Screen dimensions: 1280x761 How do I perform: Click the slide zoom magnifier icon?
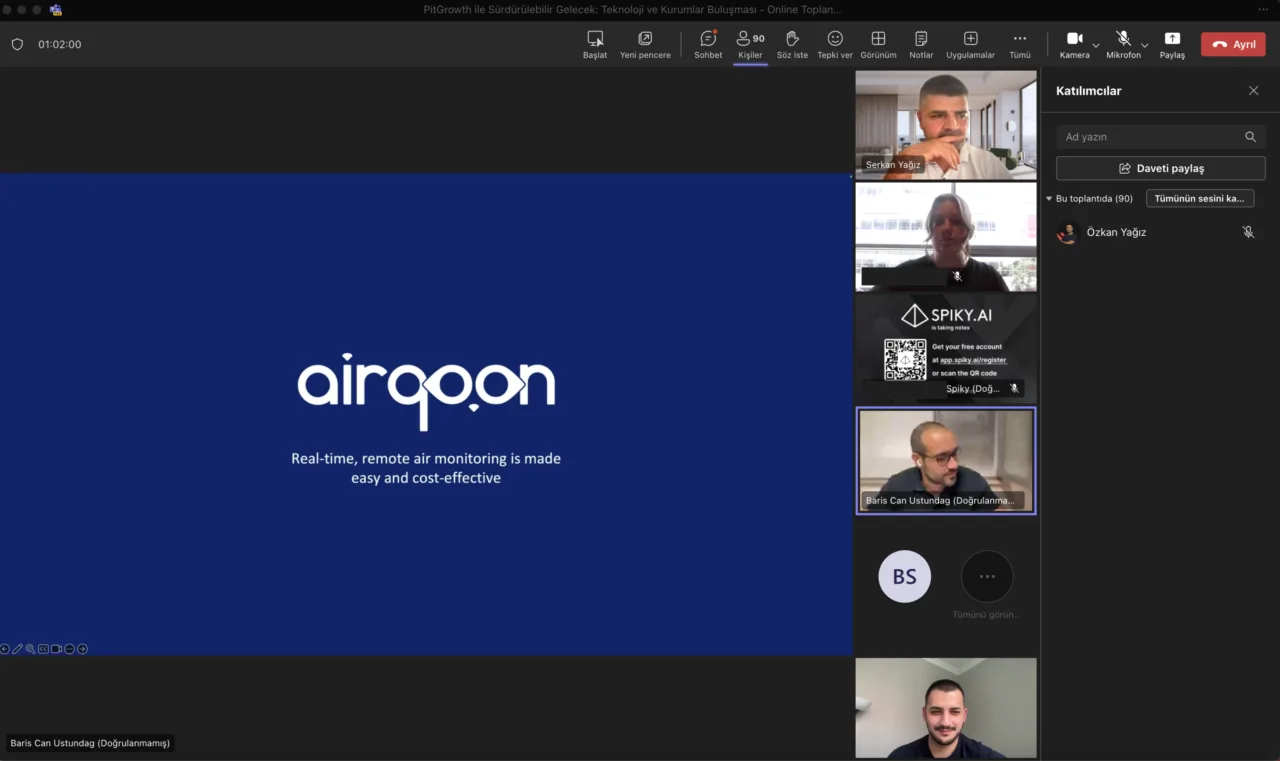pos(30,649)
